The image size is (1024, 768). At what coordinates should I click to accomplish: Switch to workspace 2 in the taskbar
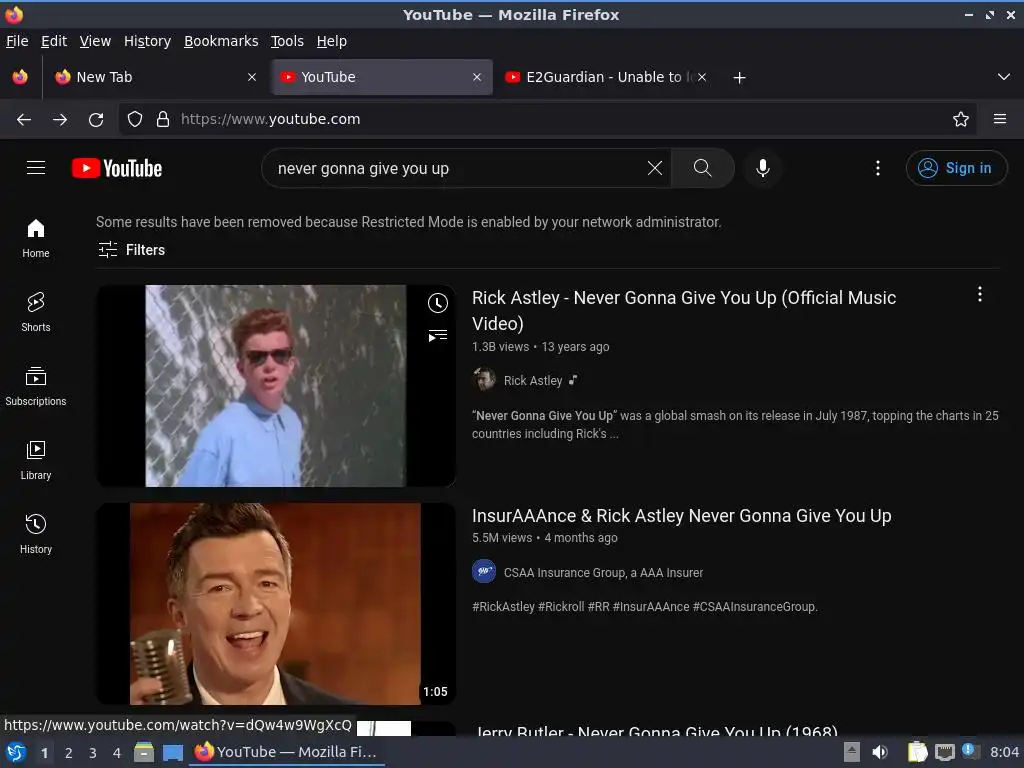69,753
